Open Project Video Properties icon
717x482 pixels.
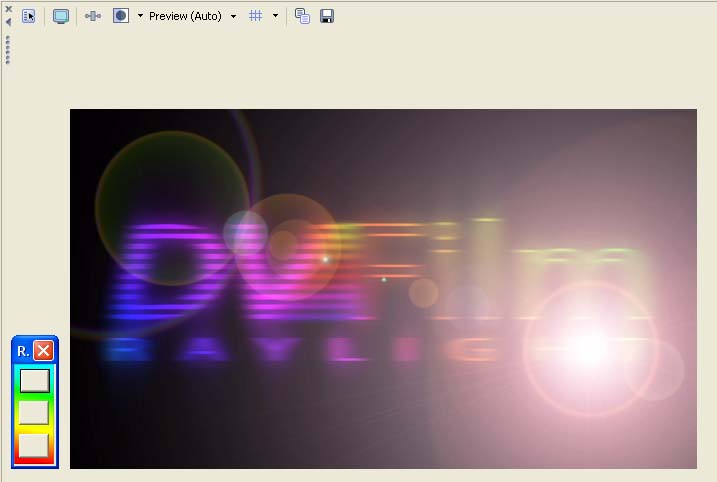[x=28, y=16]
